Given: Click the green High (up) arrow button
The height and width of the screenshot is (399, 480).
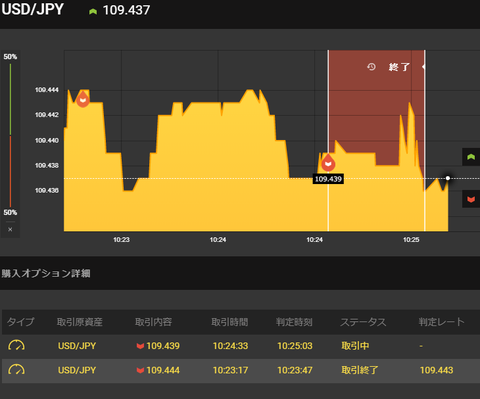Looking at the screenshot, I should click(471, 157).
